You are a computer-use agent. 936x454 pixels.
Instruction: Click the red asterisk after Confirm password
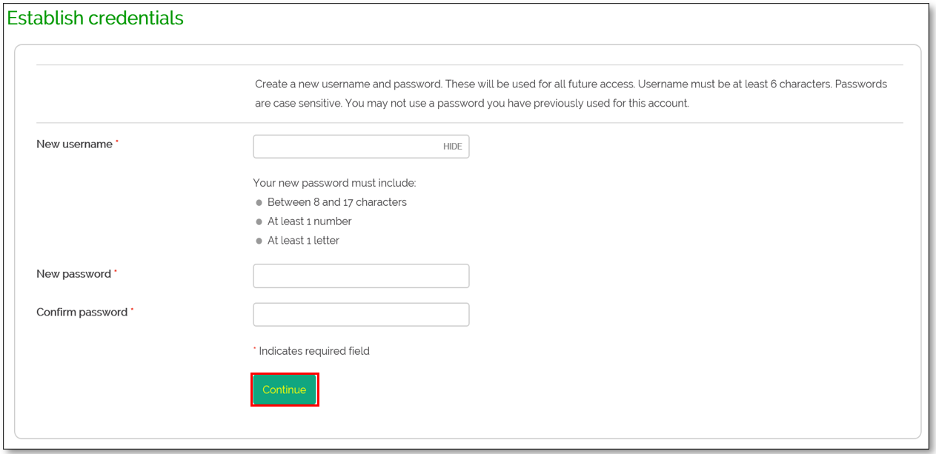[x=132, y=311]
